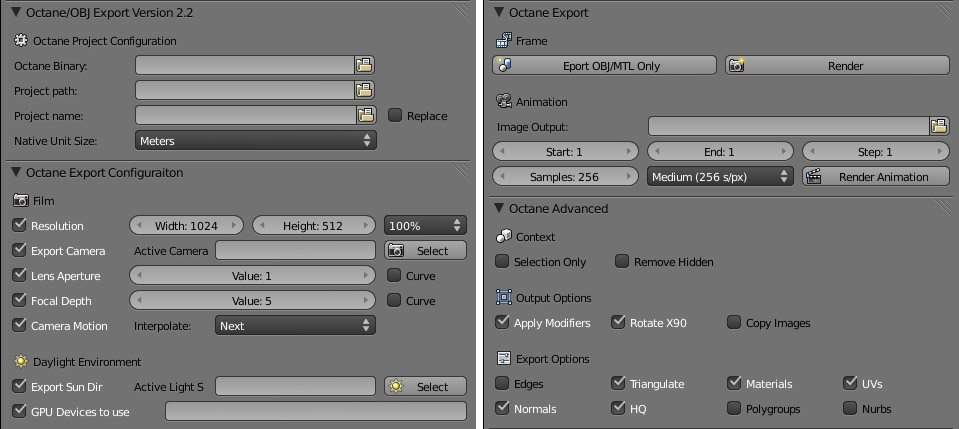Image resolution: width=959 pixels, height=429 pixels.
Task: Click Export OBJ/MTL Only button
Action: pos(604,65)
